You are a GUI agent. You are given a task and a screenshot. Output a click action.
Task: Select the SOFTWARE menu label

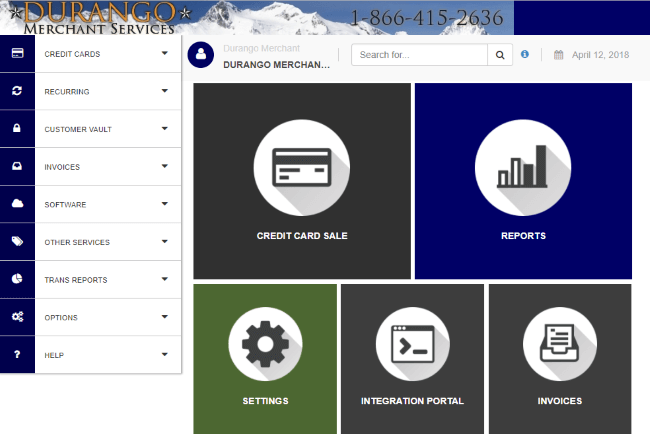(x=65, y=205)
